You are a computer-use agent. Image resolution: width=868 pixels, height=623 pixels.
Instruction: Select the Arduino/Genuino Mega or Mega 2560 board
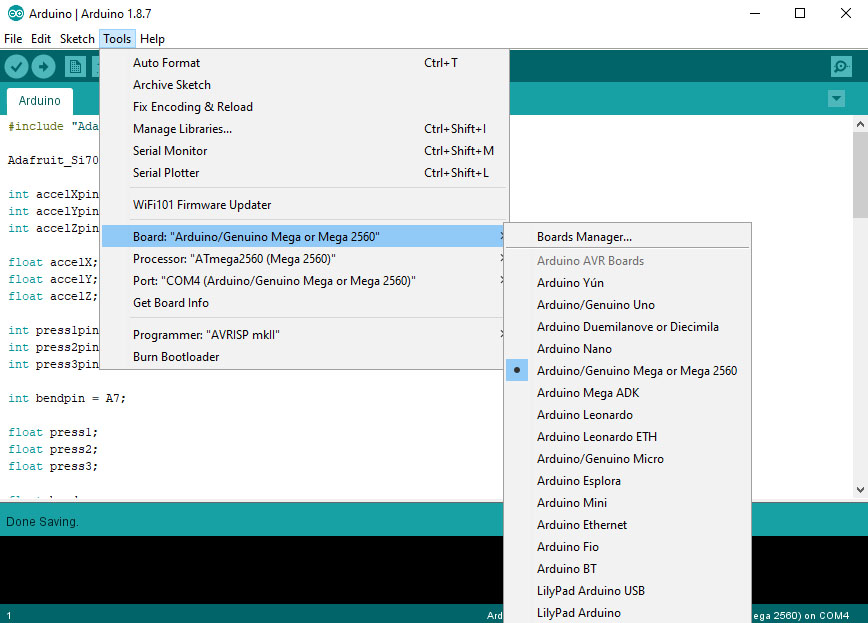pos(636,371)
